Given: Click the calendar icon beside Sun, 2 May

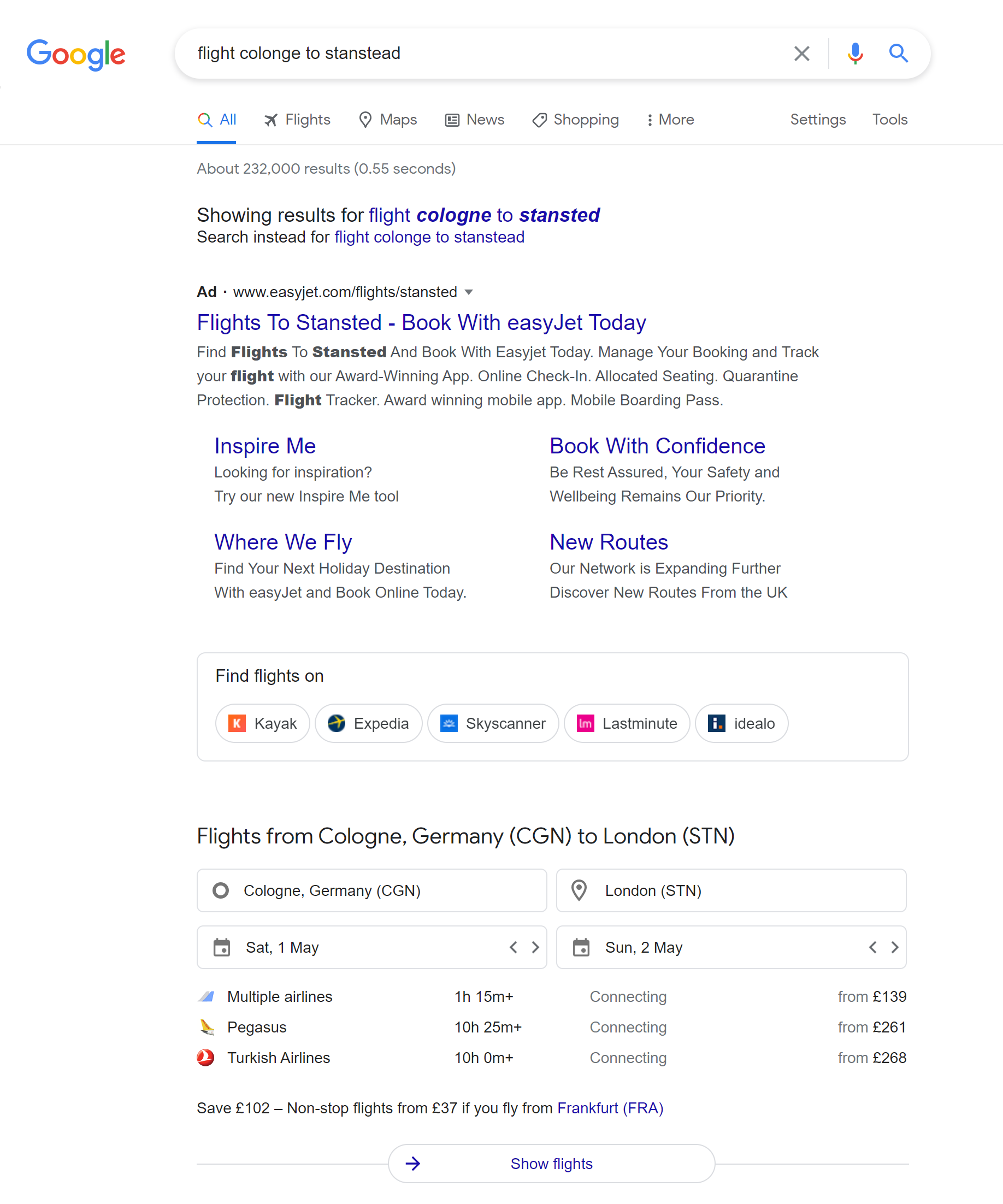Looking at the screenshot, I should tap(581, 948).
